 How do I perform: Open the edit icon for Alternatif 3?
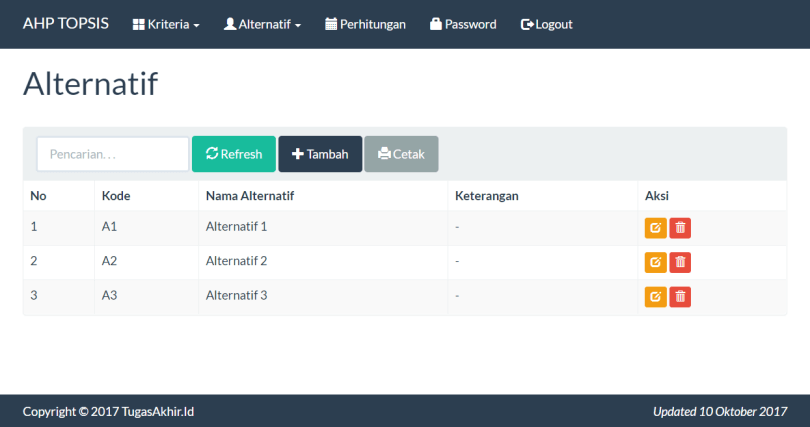point(655,296)
